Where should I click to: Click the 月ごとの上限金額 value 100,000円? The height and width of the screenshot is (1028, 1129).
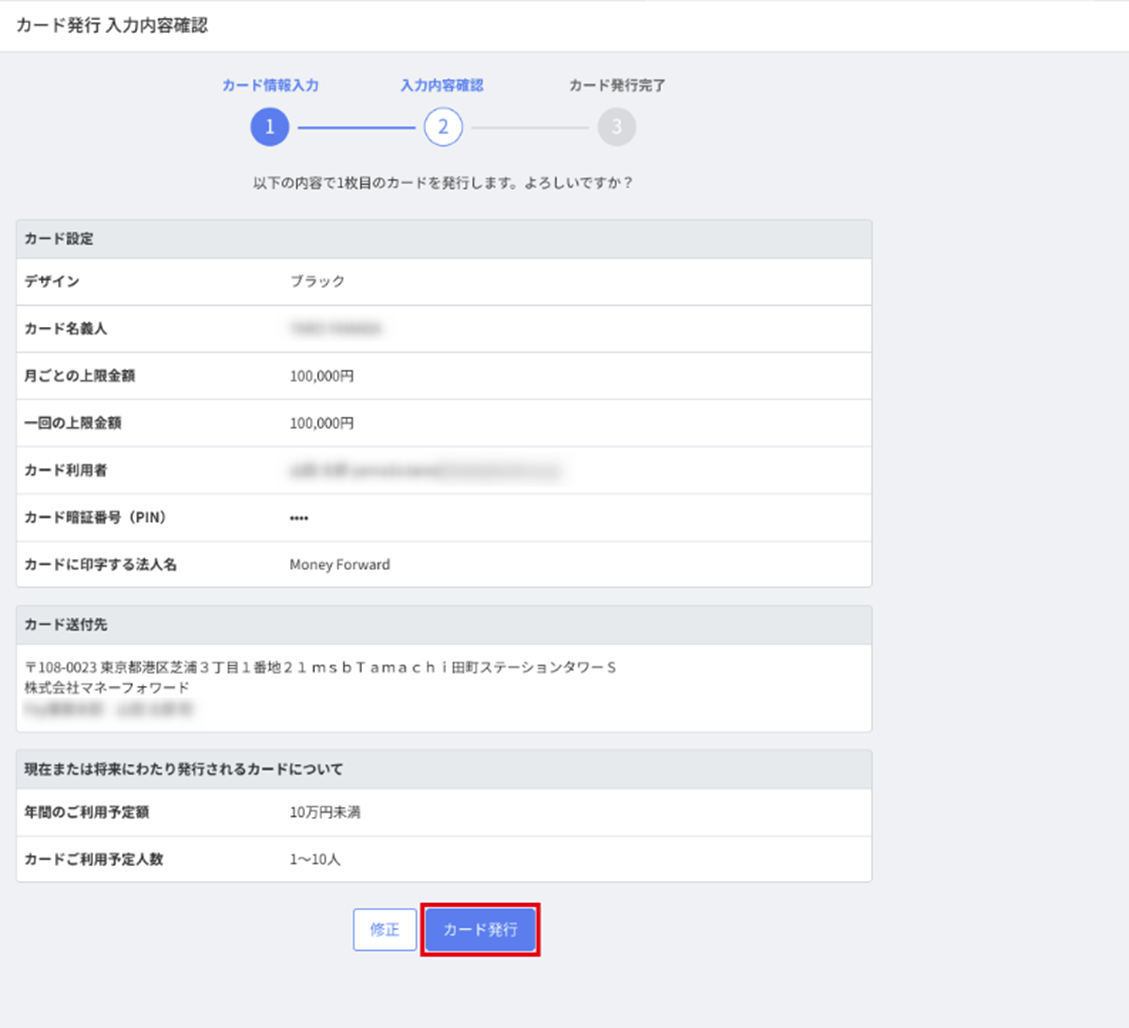[x=321, y=376]
